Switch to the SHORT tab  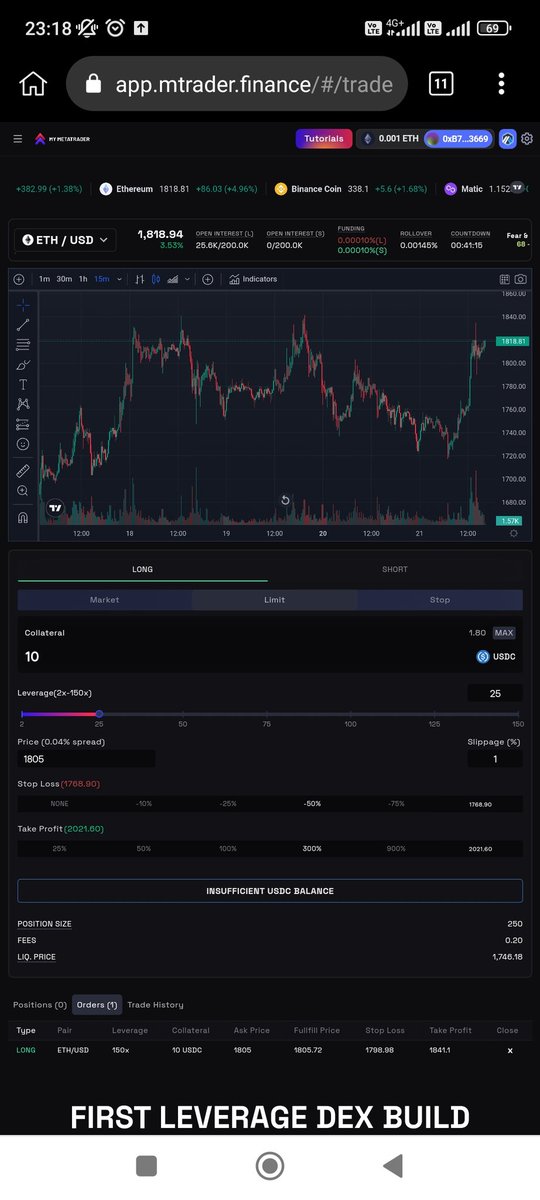tap(395, 569)
